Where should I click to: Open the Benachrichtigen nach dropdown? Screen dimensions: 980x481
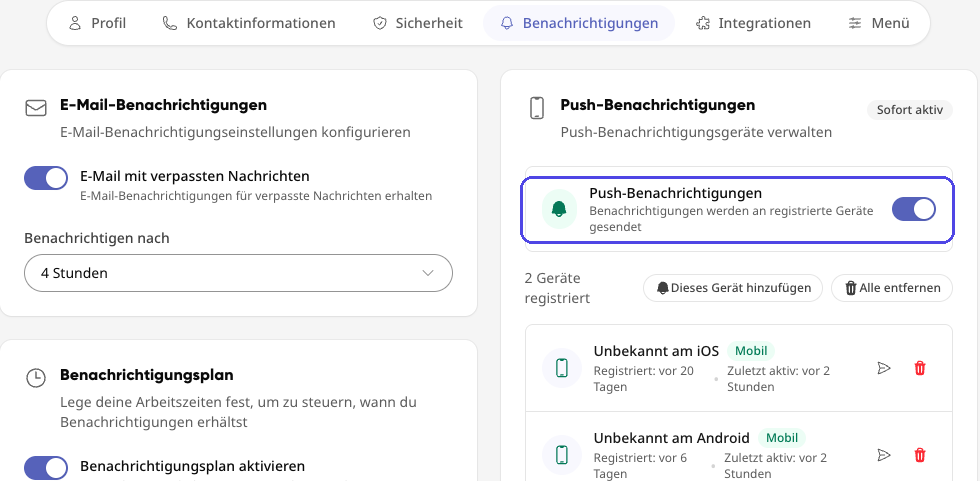238,273
